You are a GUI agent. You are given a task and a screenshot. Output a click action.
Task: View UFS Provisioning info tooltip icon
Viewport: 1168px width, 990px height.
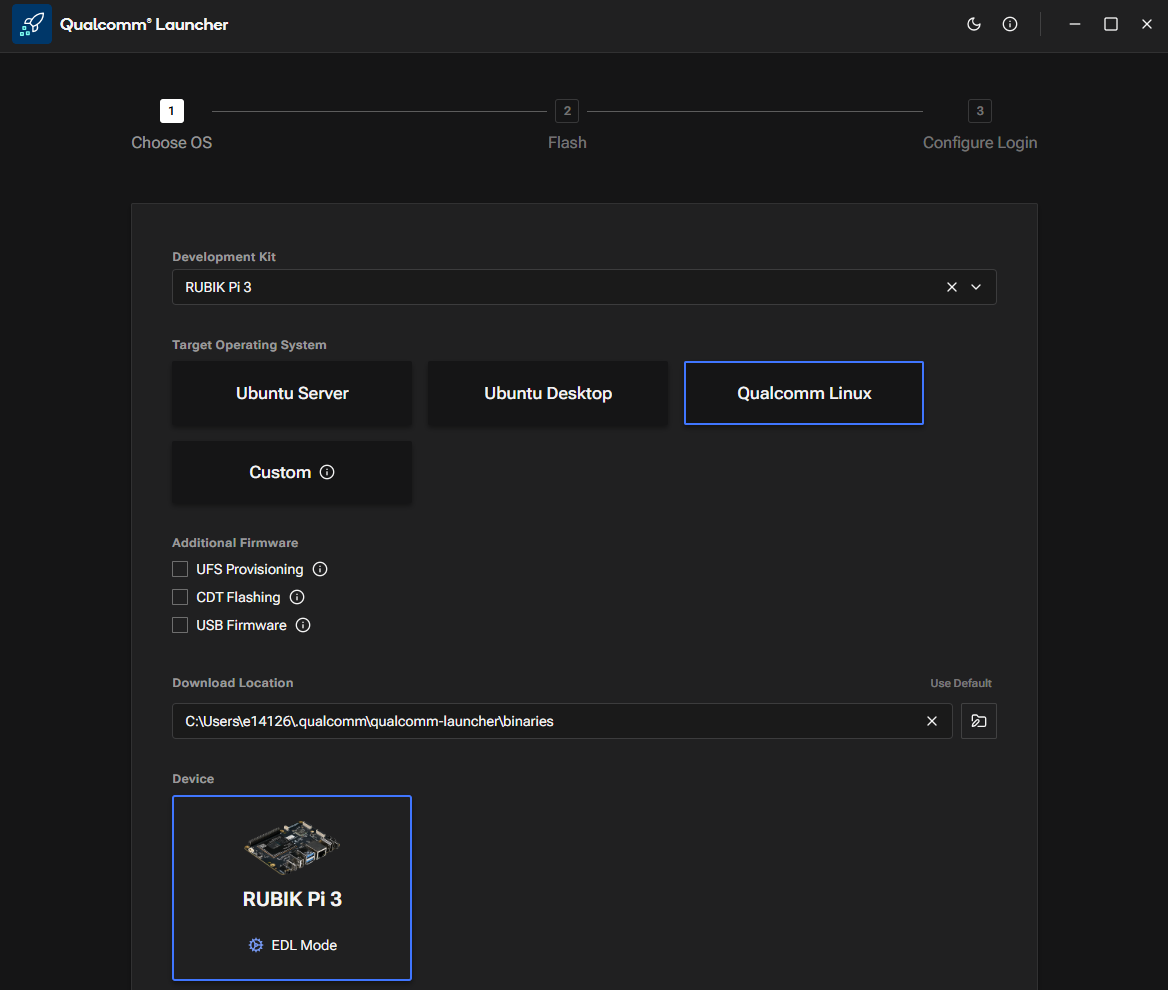[x=320, y=569]
